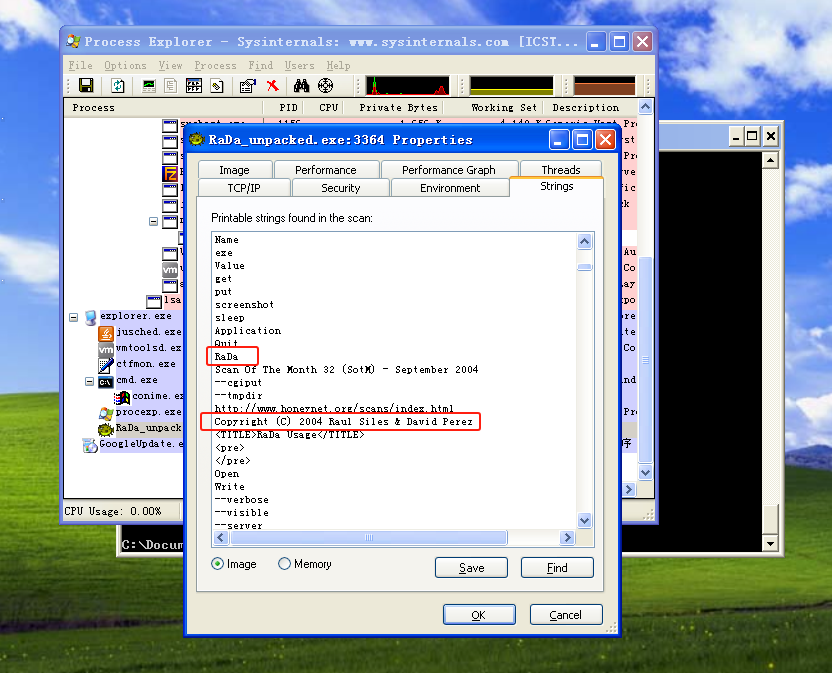
Task: Select the cmd.exe process row
Action: 137,380
